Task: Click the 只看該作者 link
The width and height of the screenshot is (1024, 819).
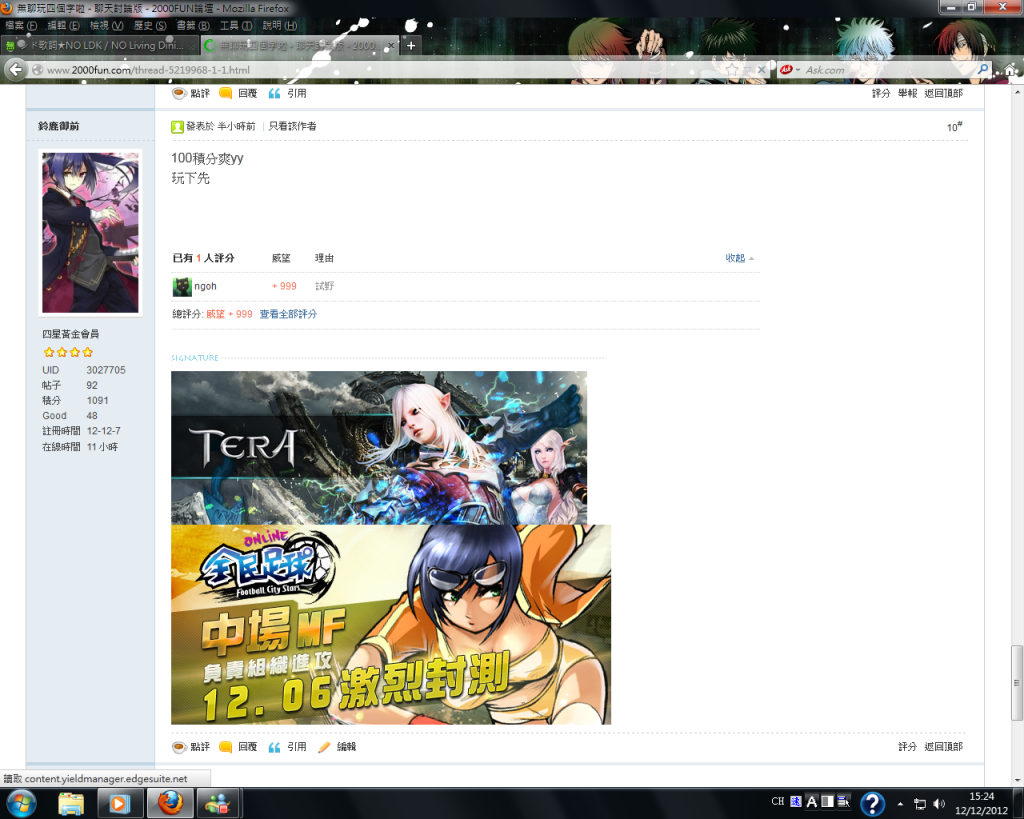Action: tap(293, 126)
